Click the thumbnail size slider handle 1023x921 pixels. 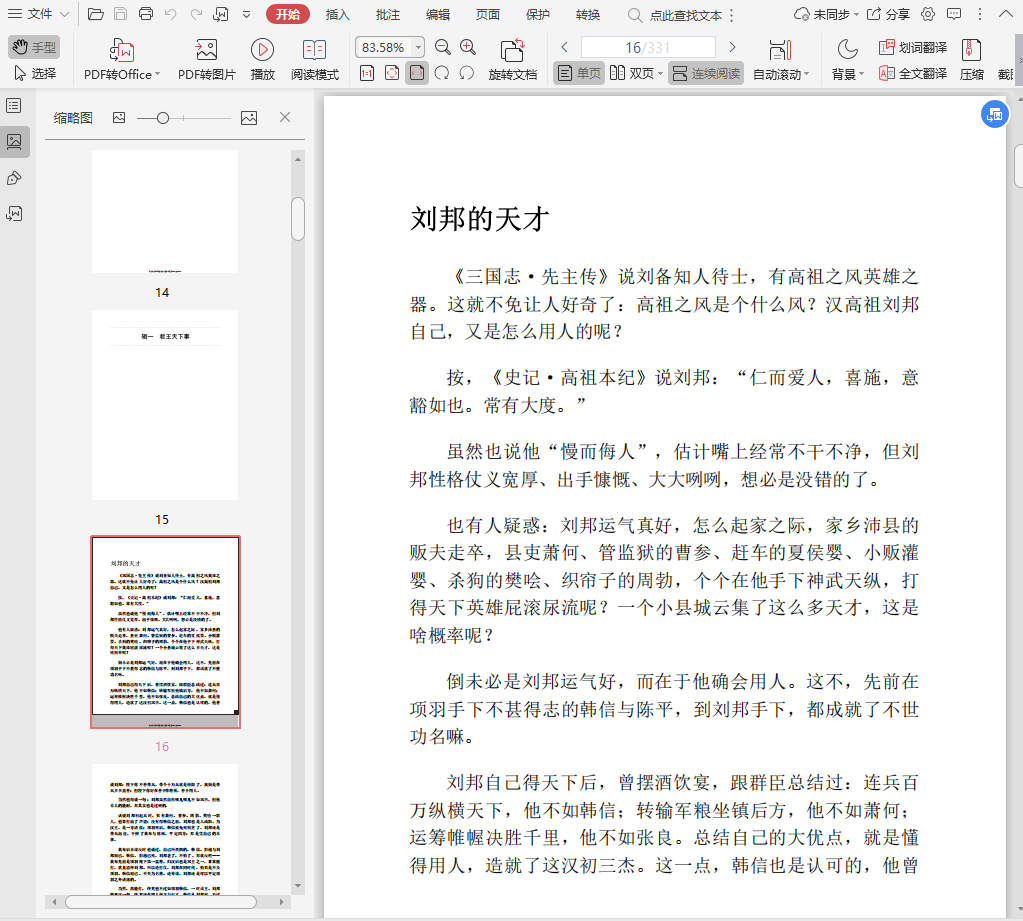pyautogui.click(x=163, y=118)
